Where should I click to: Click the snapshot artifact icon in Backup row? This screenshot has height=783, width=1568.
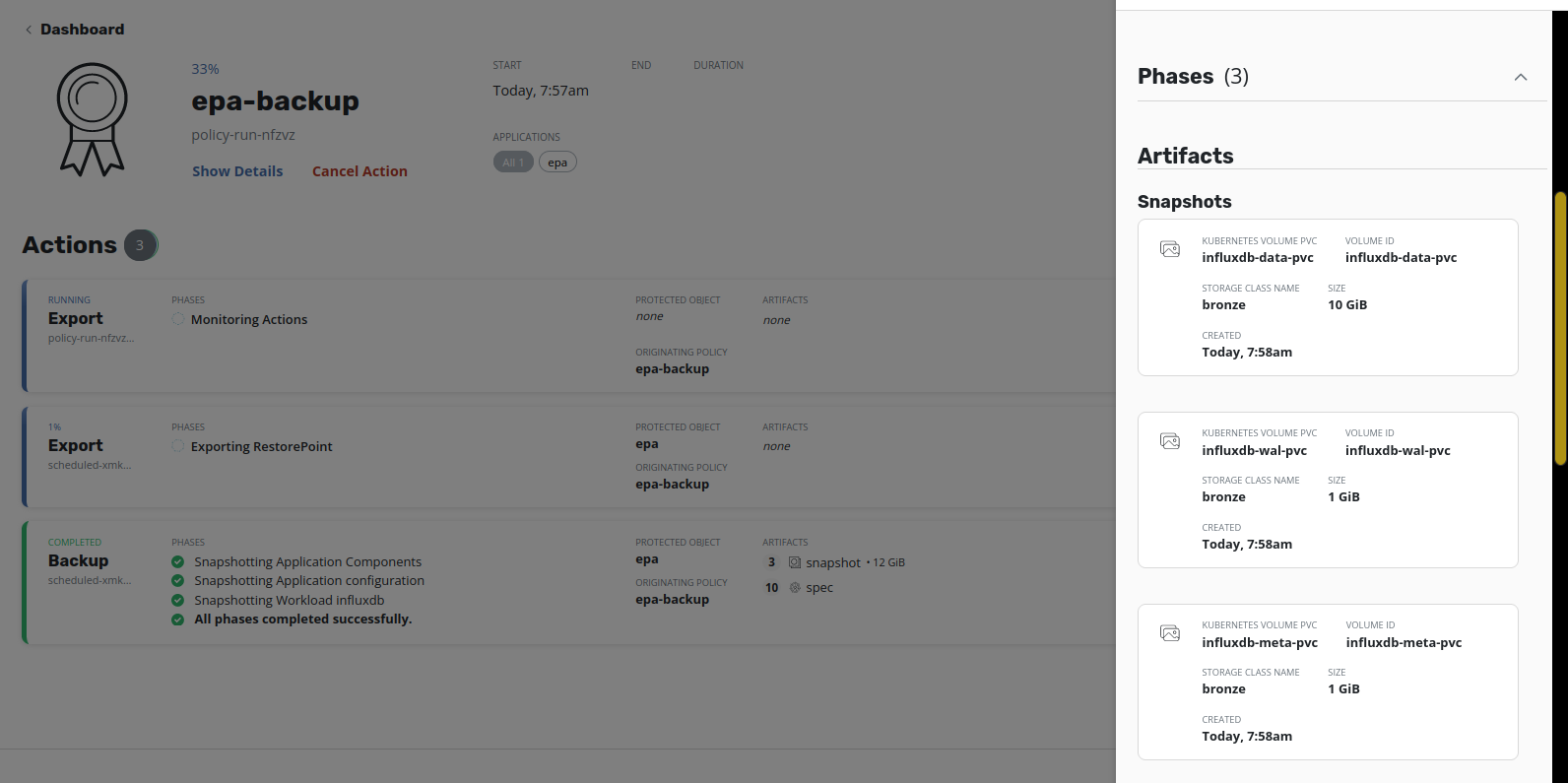click(795, 562)
